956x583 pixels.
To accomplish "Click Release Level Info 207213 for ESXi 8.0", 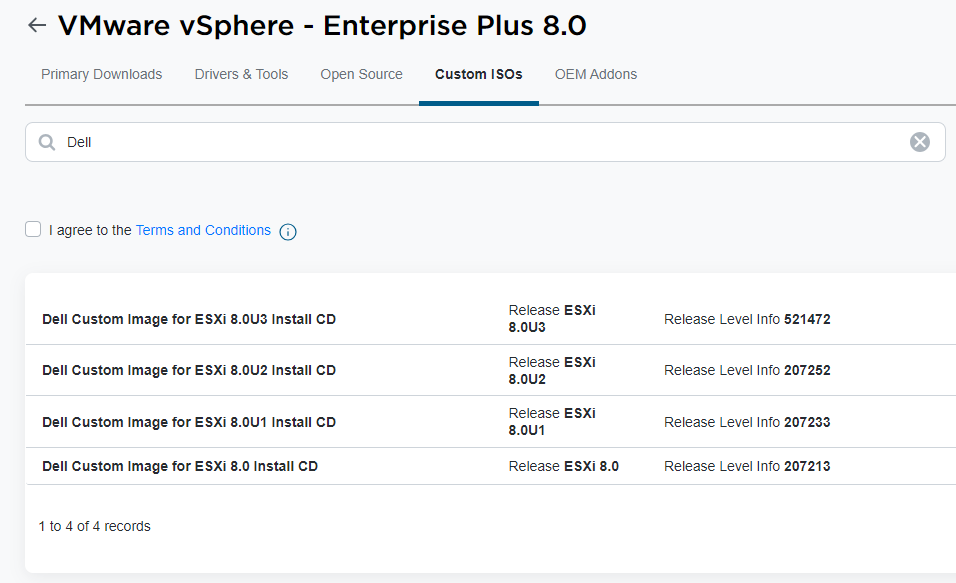I will pos(747,465).
